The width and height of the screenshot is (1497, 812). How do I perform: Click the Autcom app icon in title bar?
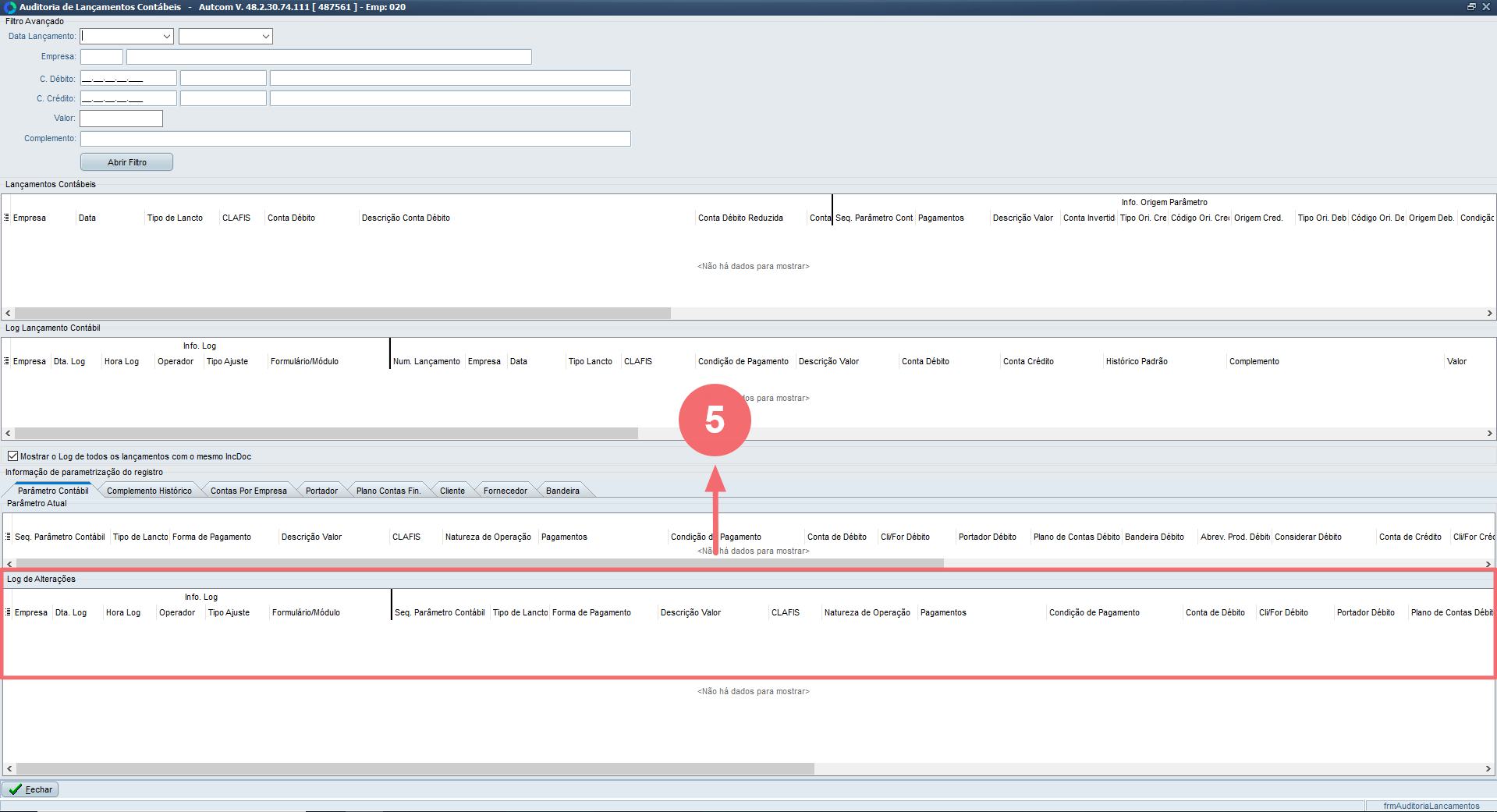click(10, 7)
